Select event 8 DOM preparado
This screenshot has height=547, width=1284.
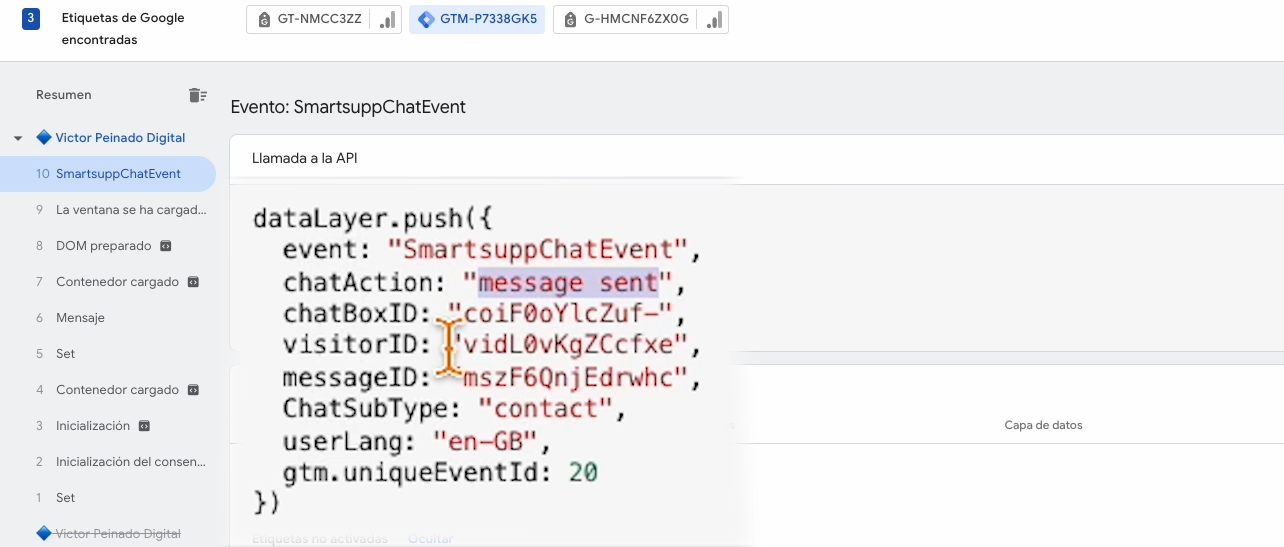108,246
